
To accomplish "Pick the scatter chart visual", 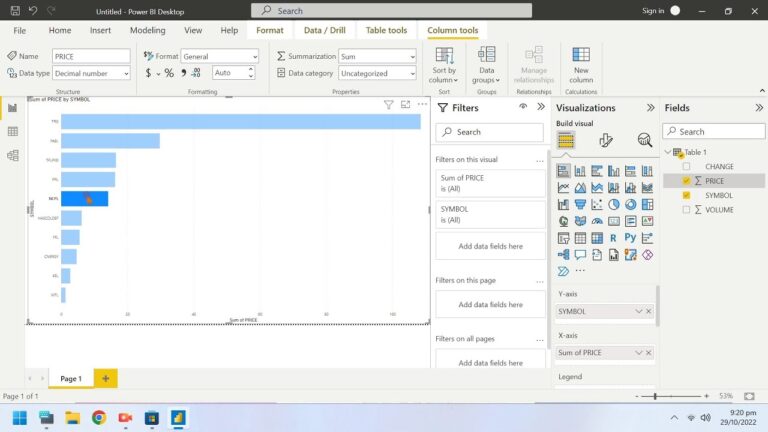I will click(x=597, y=204).
